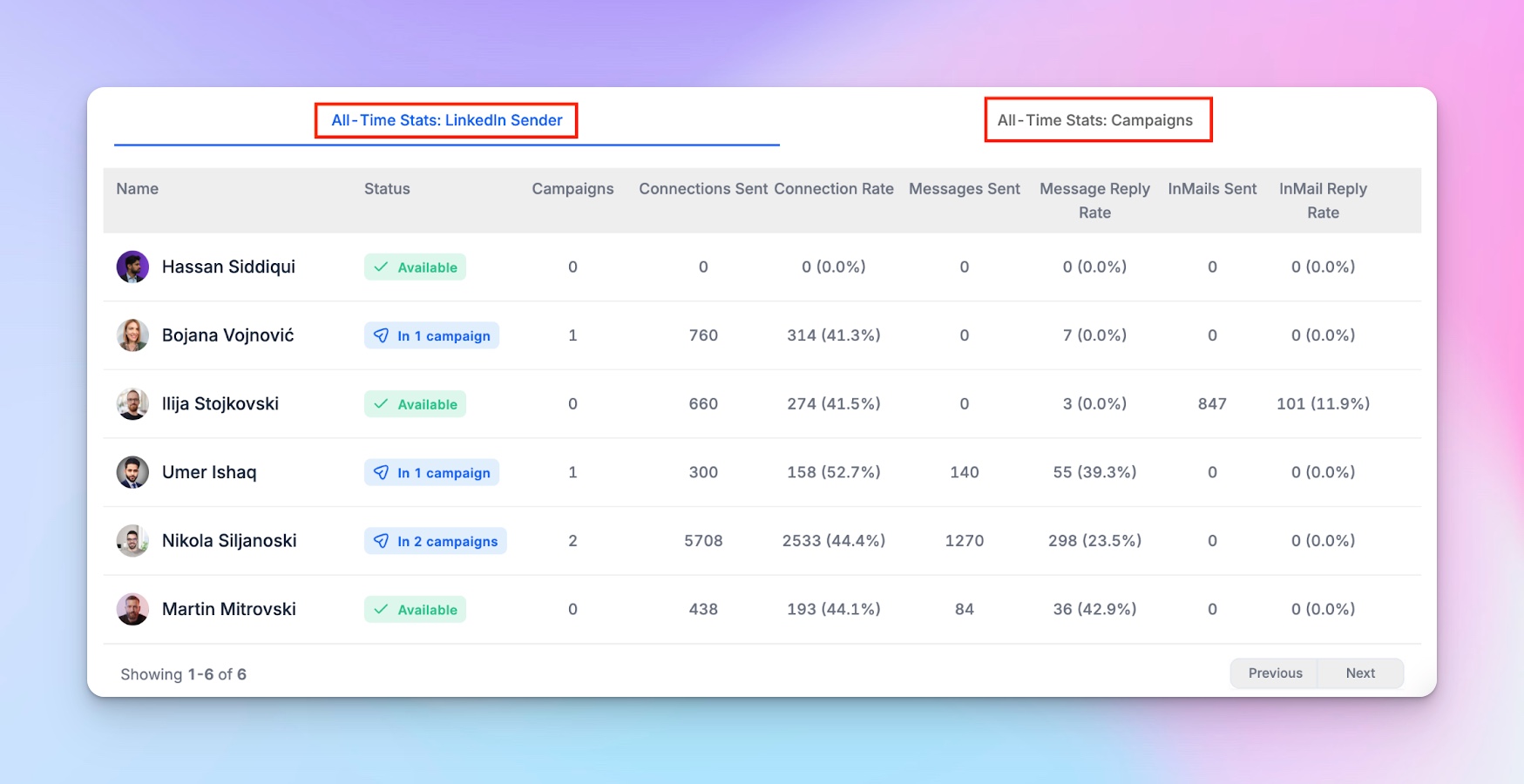Image resolution: width=1524 pixels, height=784 pixels.
Task: Click message reply rate 7 (0.0%)
Action: point(1094,335)
